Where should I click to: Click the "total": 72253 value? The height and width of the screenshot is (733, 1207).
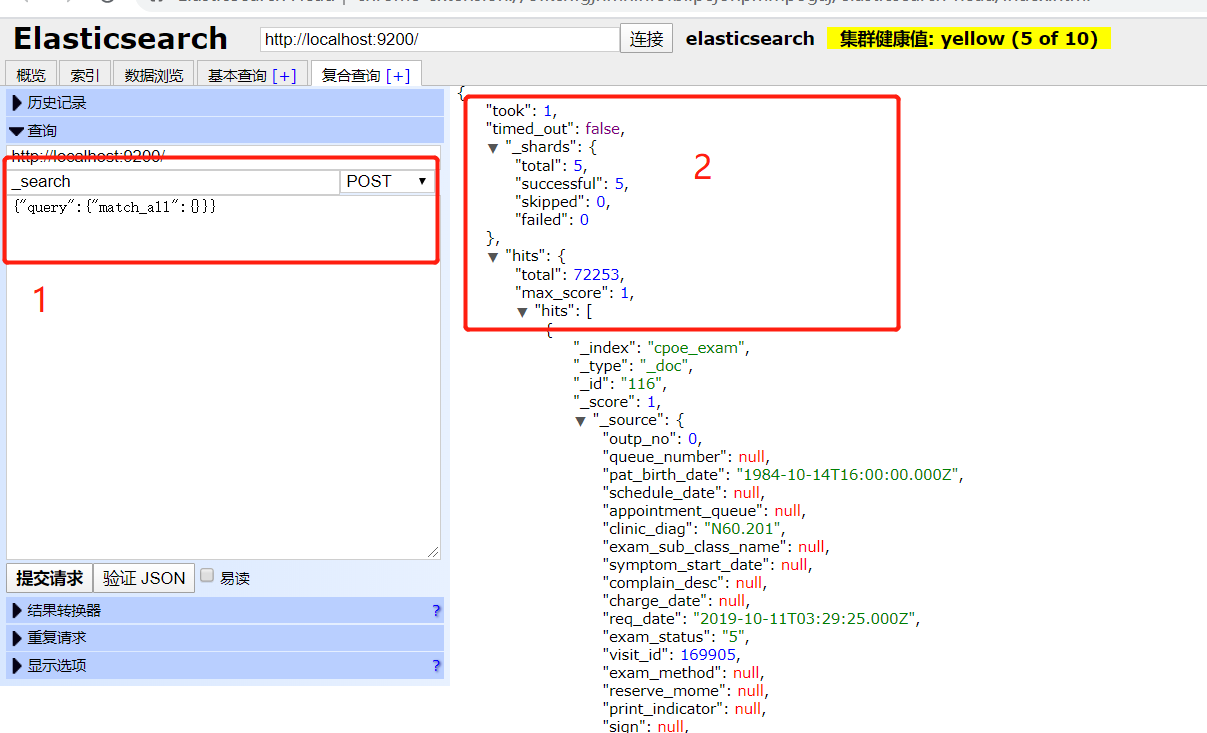[599, 274]
